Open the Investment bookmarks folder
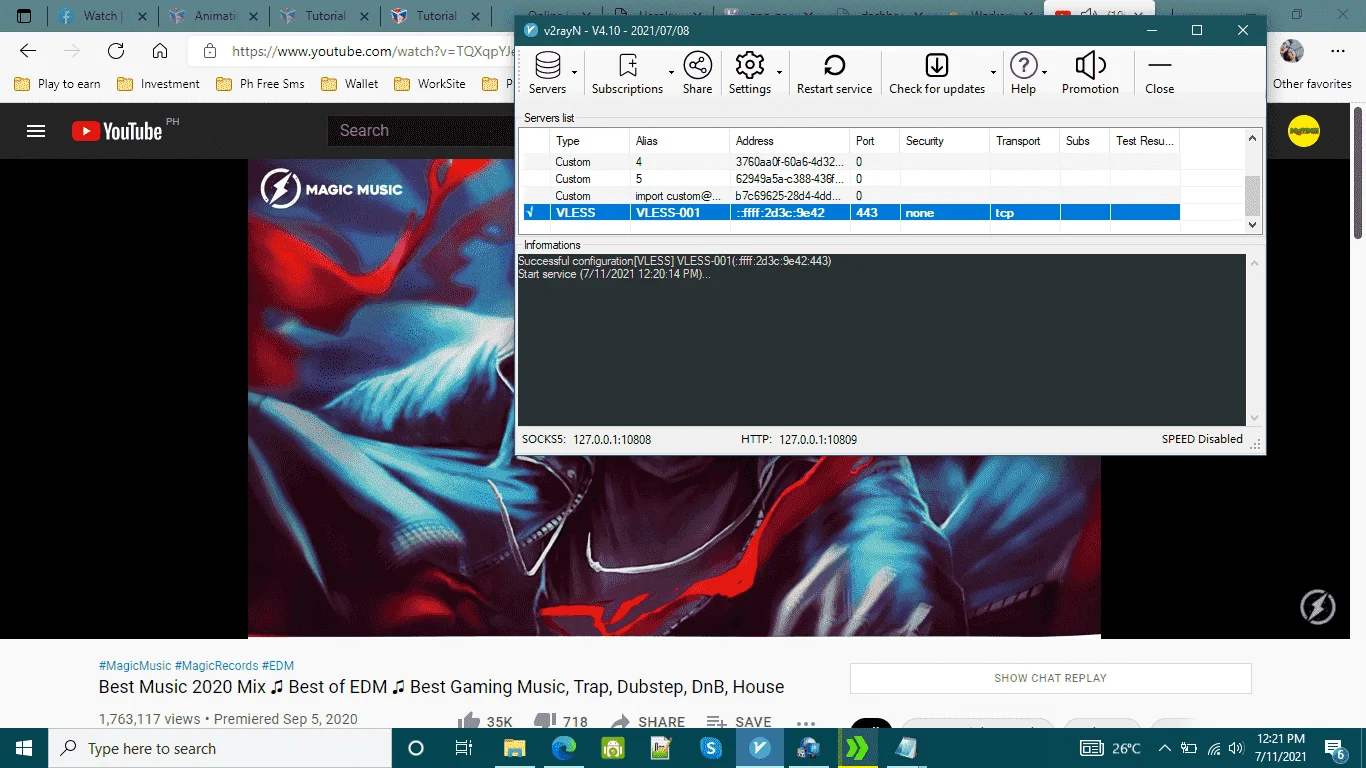 [x=159, y=84]
